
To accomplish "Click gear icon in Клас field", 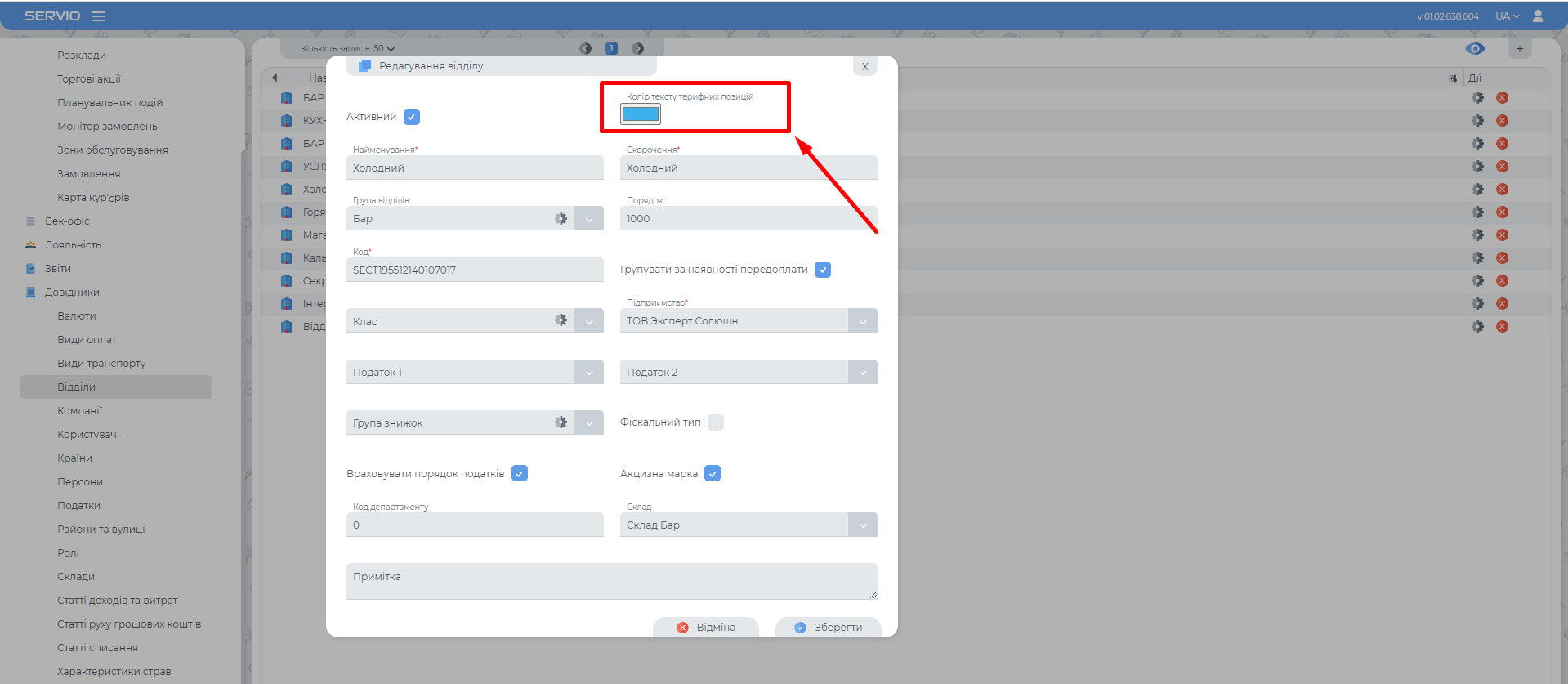I will coord(561,320).
